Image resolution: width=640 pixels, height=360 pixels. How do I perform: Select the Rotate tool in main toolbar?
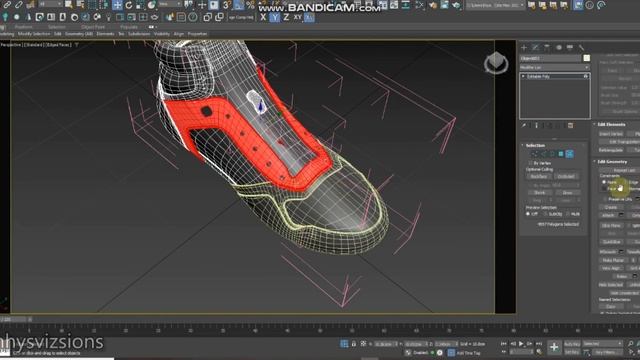coord(129,5)
